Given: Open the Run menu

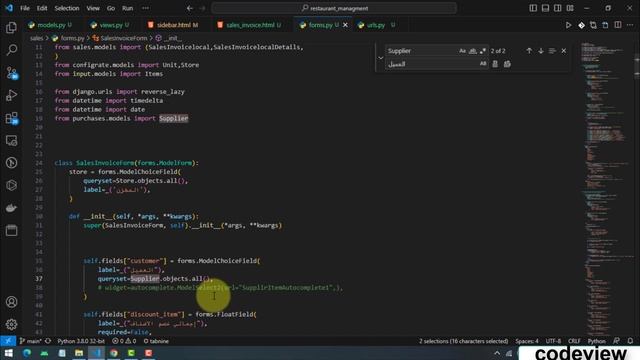Looking at the screenshot, I should point(127,8).
